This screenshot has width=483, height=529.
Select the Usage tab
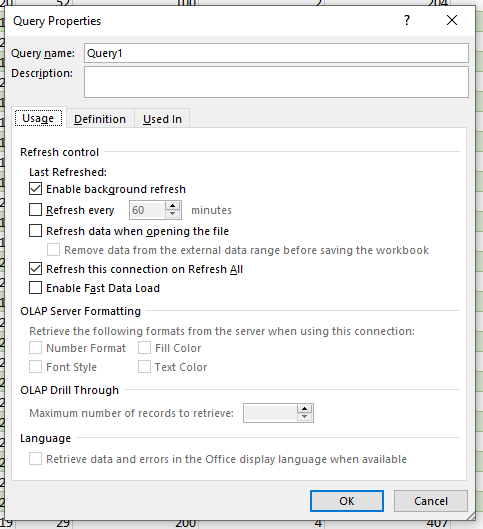coord(38,118)
